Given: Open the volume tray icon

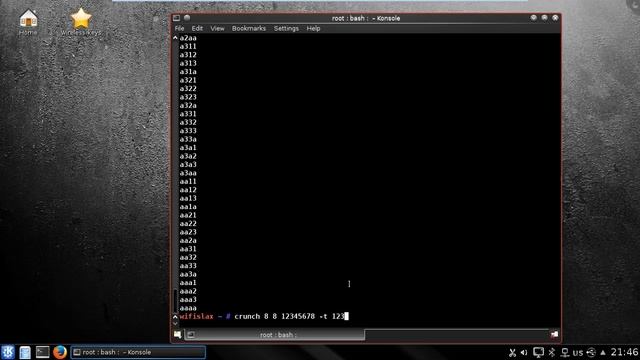Looking at the screenshot, I should pyautogui.click(x=524, y=353).
